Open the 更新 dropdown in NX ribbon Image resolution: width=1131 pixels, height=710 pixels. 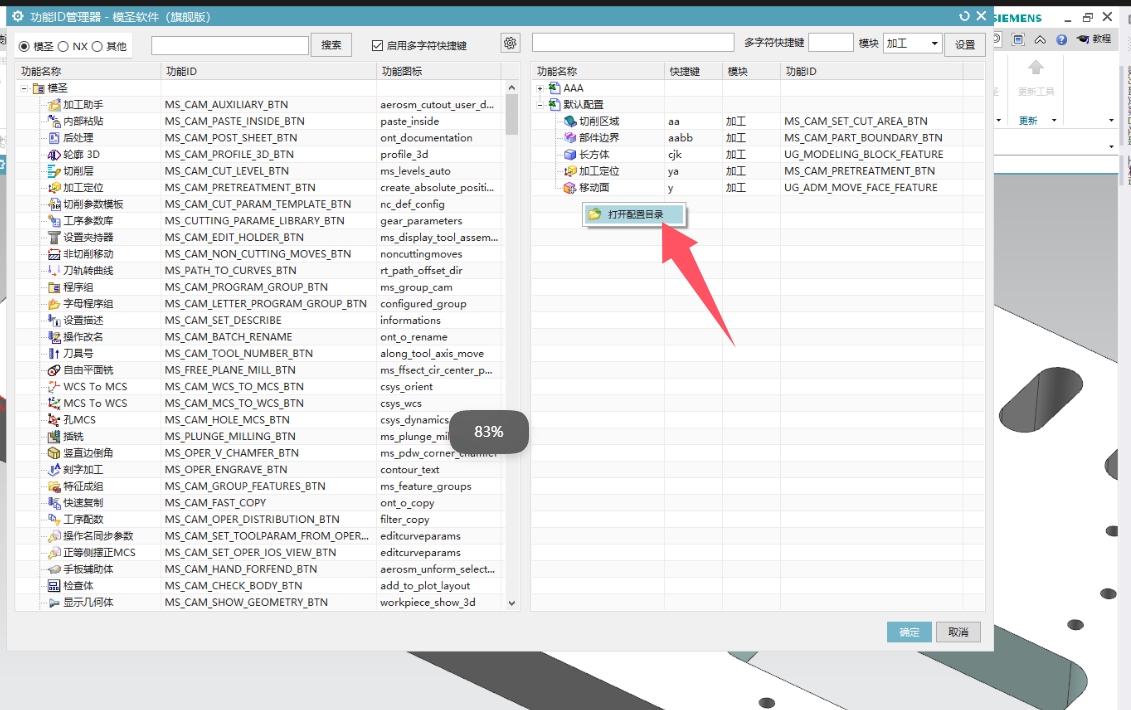click(1054, 120)
